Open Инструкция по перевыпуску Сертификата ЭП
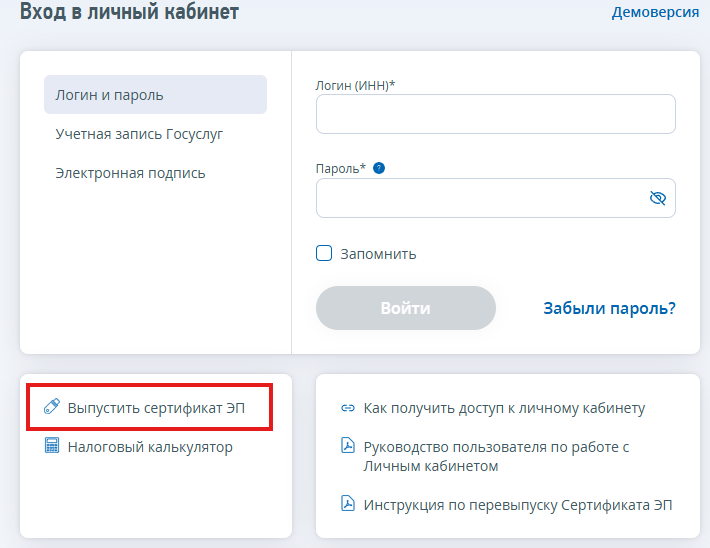 (x=518, y=504)
